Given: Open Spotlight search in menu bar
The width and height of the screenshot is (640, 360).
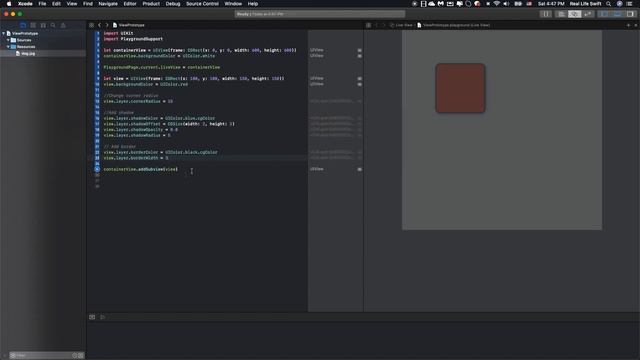Looking at the screenshot, I should 609,4.
